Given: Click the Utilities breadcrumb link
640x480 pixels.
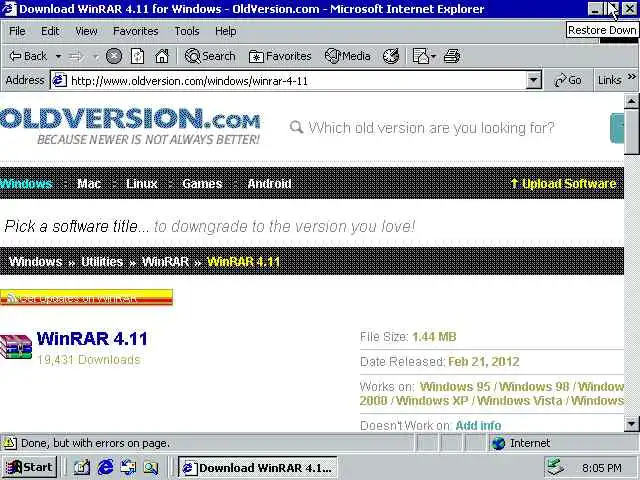Looking at the screenshot, I should coord(102,262).
